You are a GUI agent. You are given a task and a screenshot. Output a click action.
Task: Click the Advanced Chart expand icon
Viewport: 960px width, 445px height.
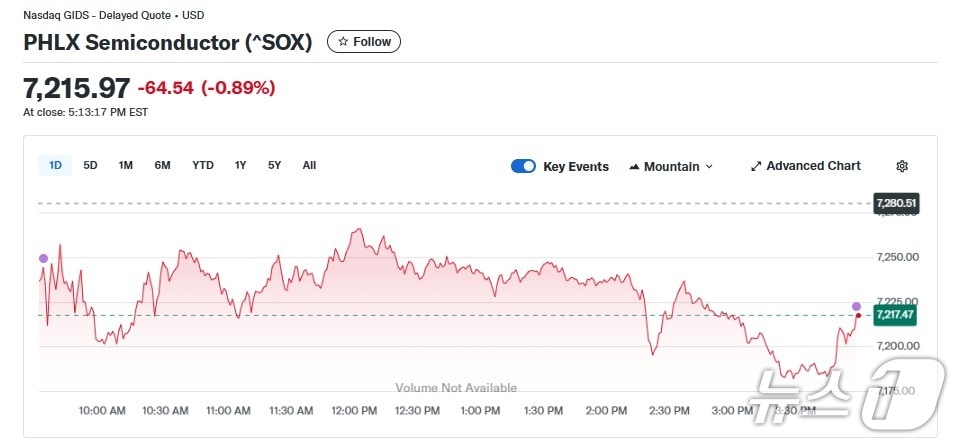tap(756, 166)
